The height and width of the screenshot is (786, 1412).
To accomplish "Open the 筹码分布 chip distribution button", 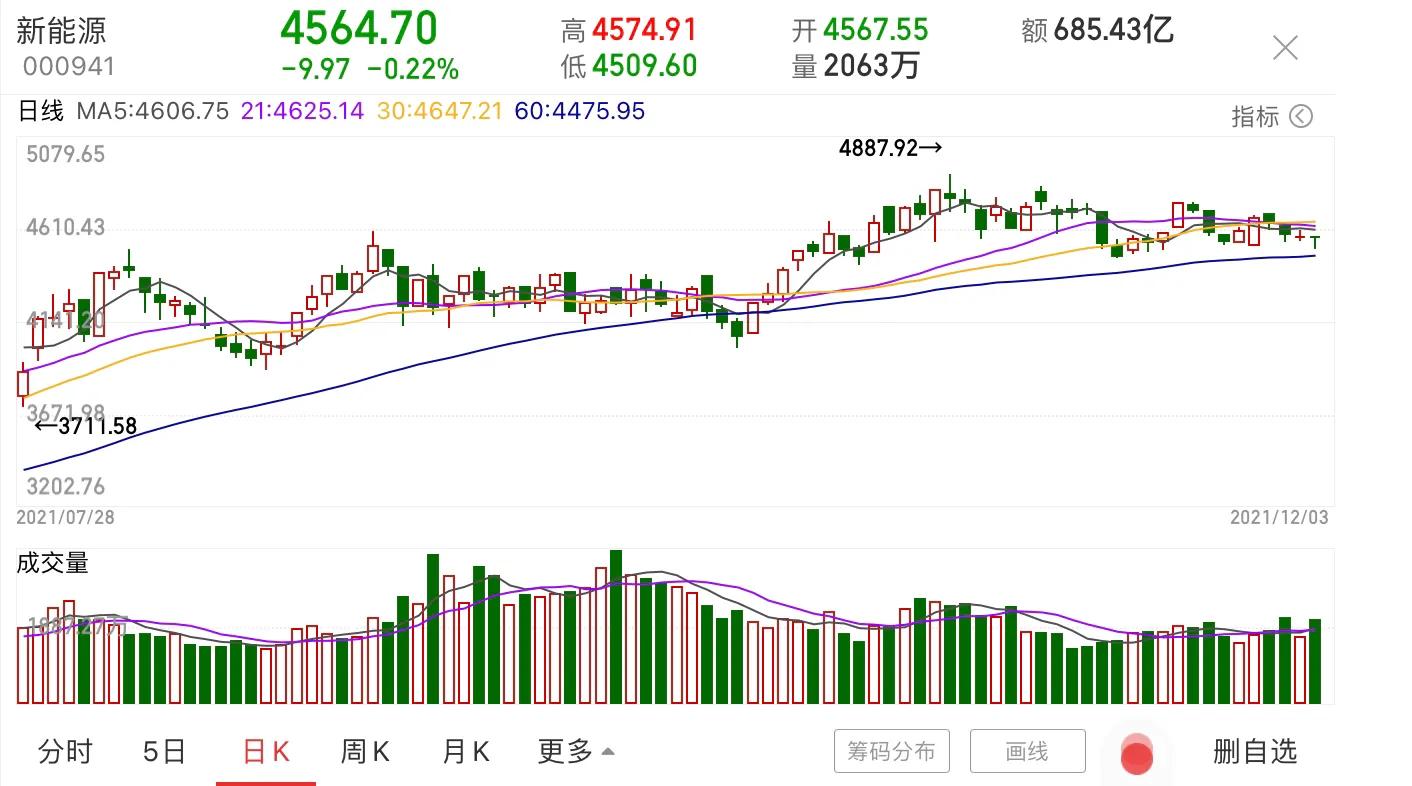I will 892,751.
